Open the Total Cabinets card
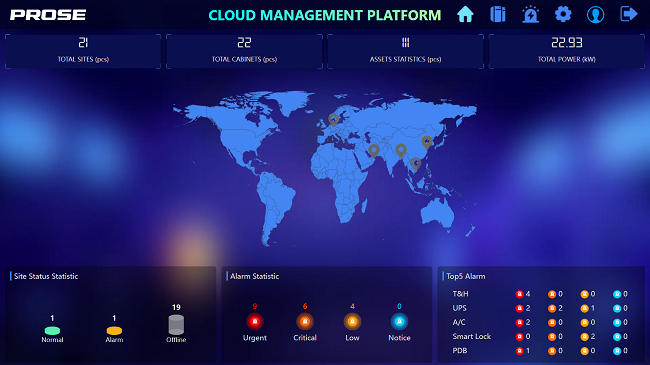Screen dimensions: 650x365 244,51
